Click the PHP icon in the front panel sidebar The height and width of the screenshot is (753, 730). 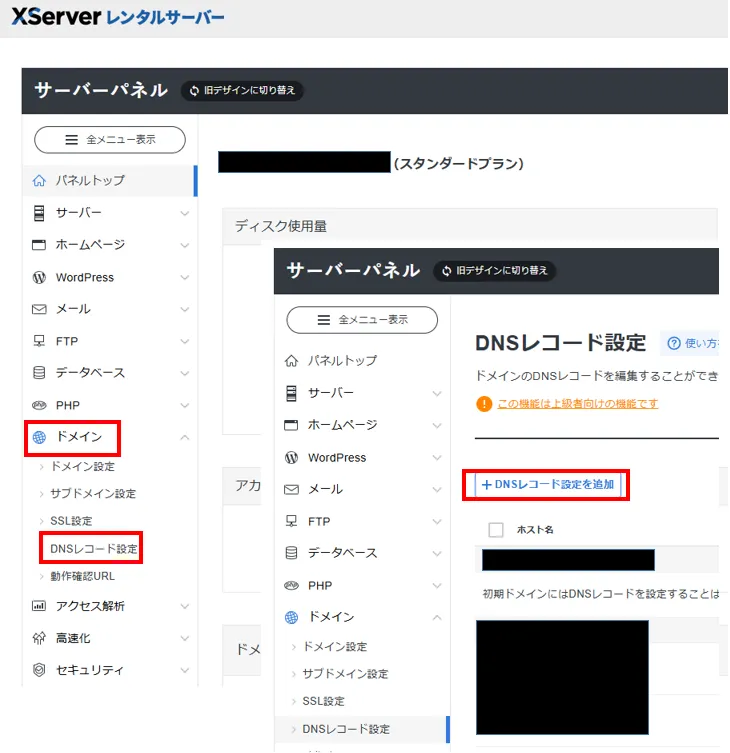click(x=292, y=585)
